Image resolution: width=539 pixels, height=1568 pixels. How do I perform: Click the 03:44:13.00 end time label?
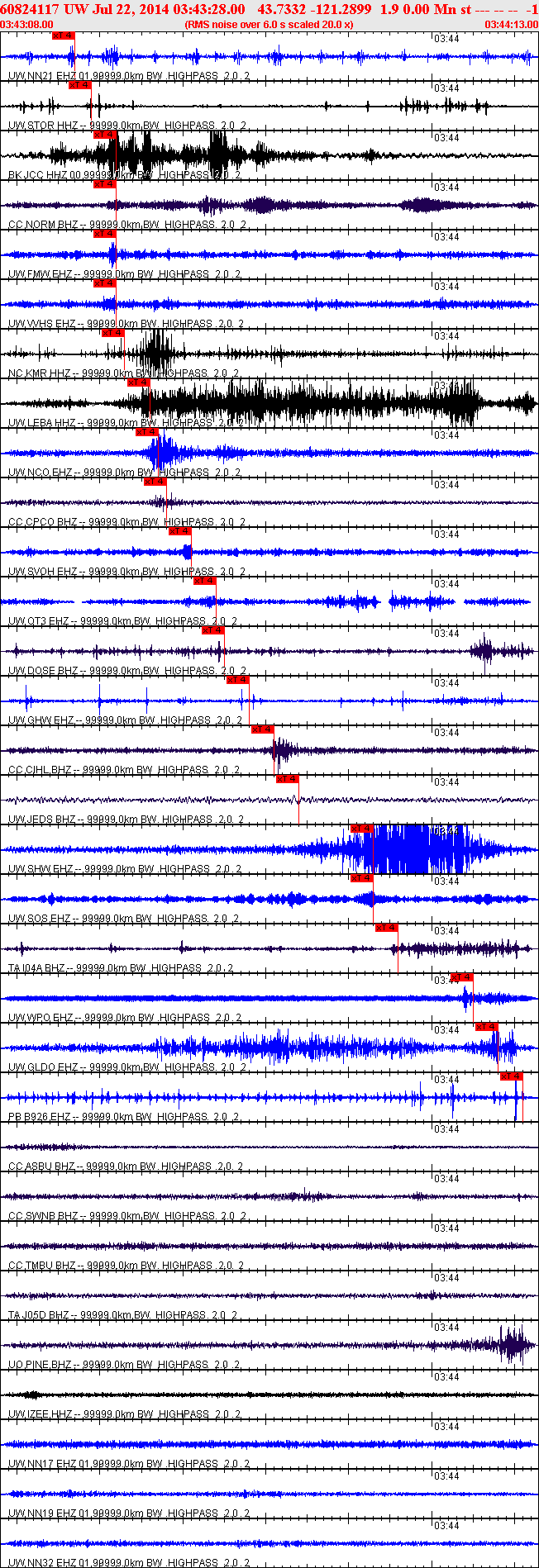click(x=511, y=25)
